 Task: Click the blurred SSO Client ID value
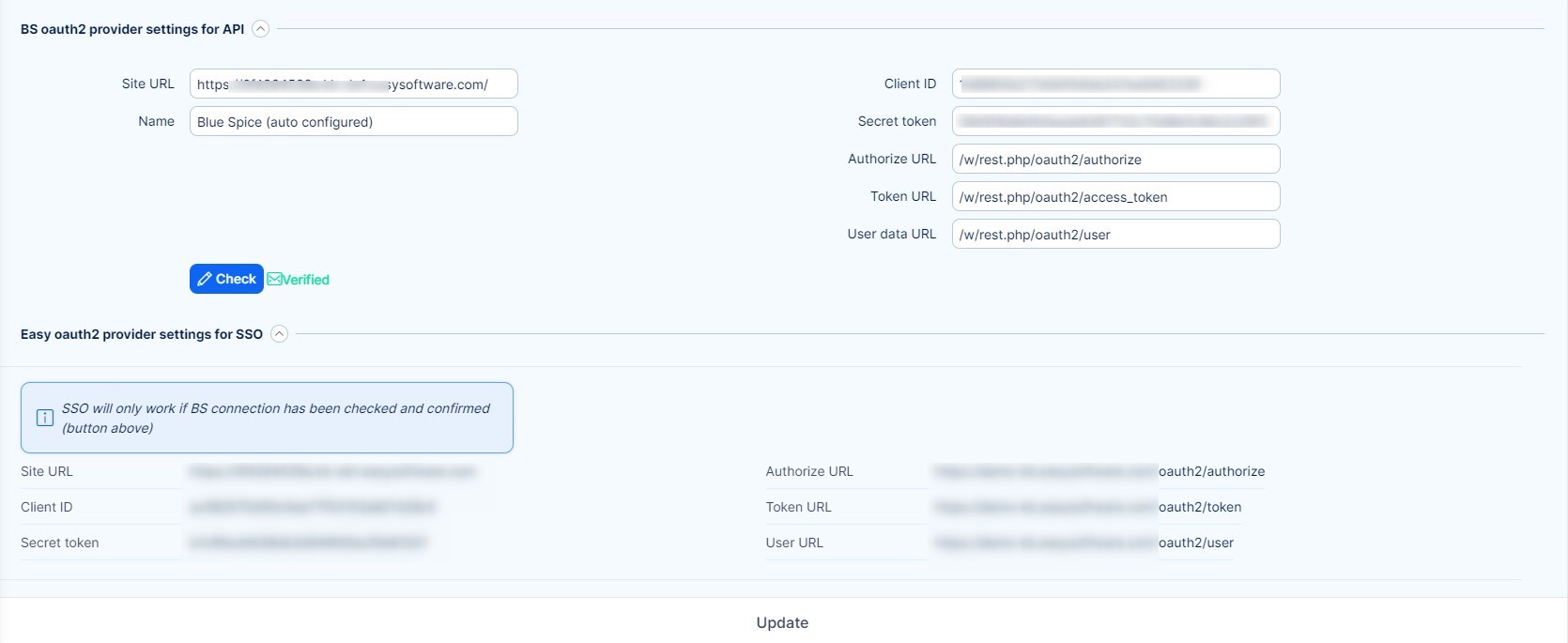[313, 507]
